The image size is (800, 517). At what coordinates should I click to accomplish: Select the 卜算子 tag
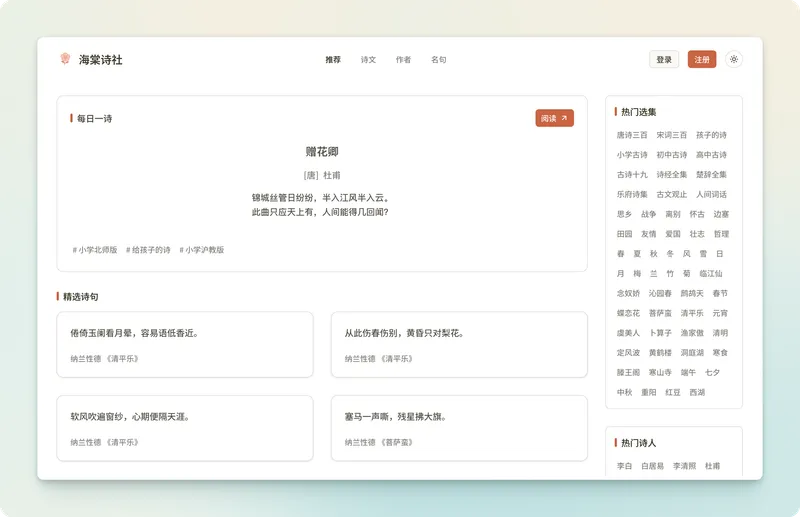pyautogui.click(x=660, y=333)
